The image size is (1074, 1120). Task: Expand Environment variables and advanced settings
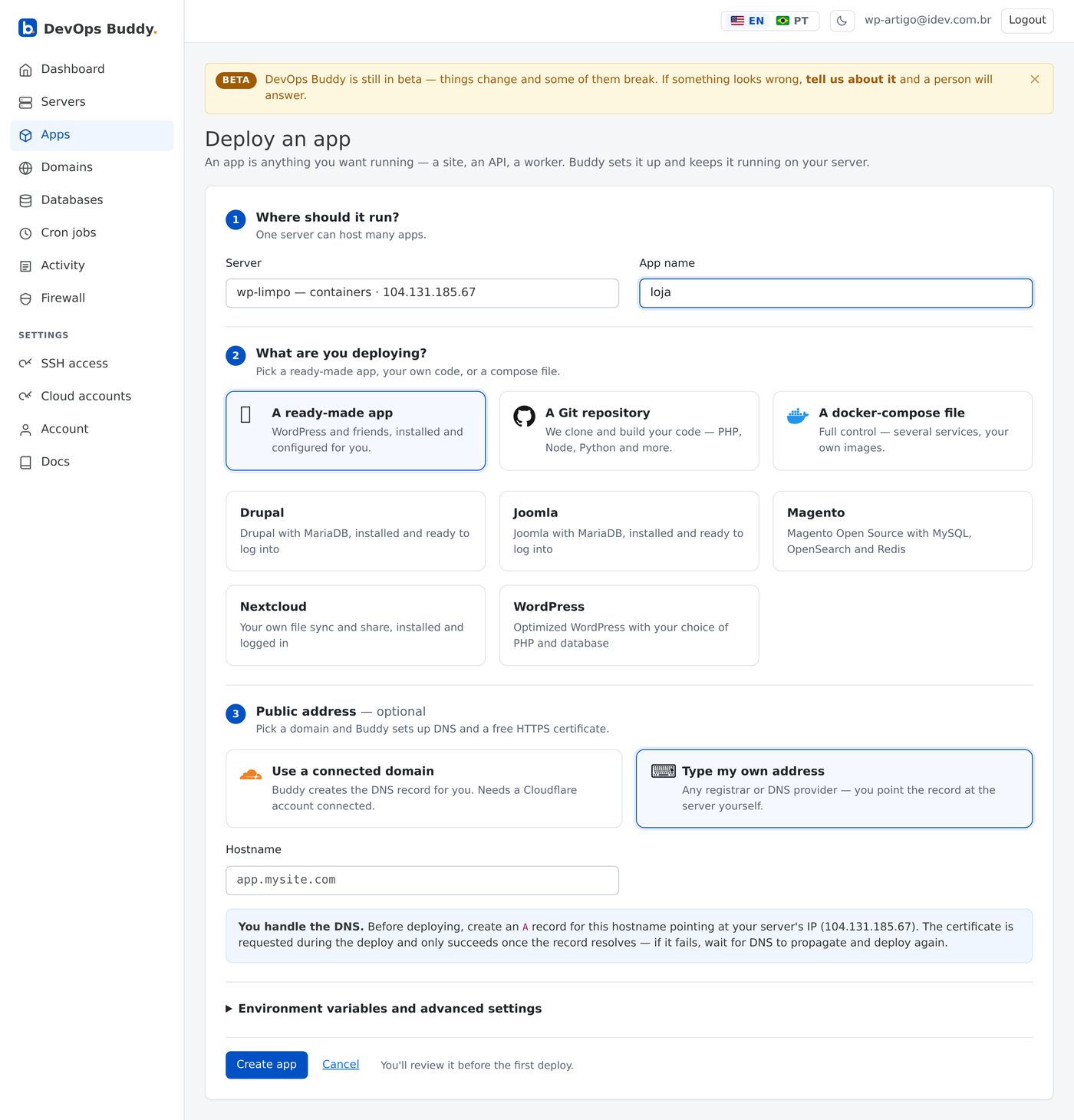click(x=384, y=1009)
